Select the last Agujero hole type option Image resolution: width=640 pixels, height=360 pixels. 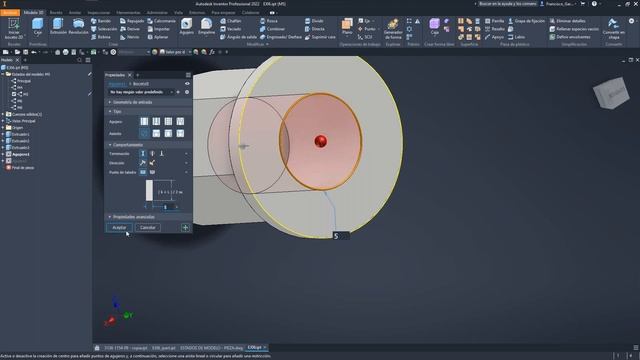[x=180, y=121]
